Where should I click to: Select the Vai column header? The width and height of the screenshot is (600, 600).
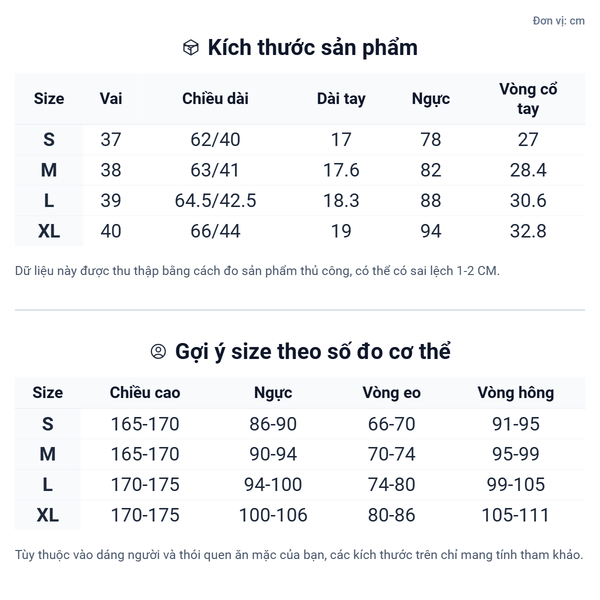pos(111,99)
